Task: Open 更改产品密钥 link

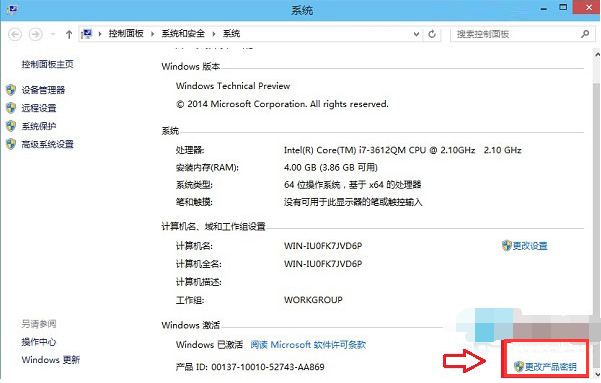Action: tap(545, 367)
